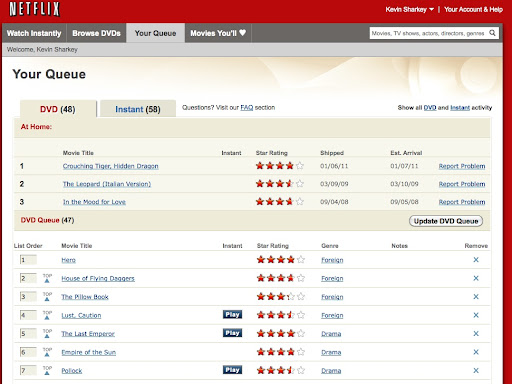
Task: Move The Last Emperor to top
Action: (x=47, y=333)
